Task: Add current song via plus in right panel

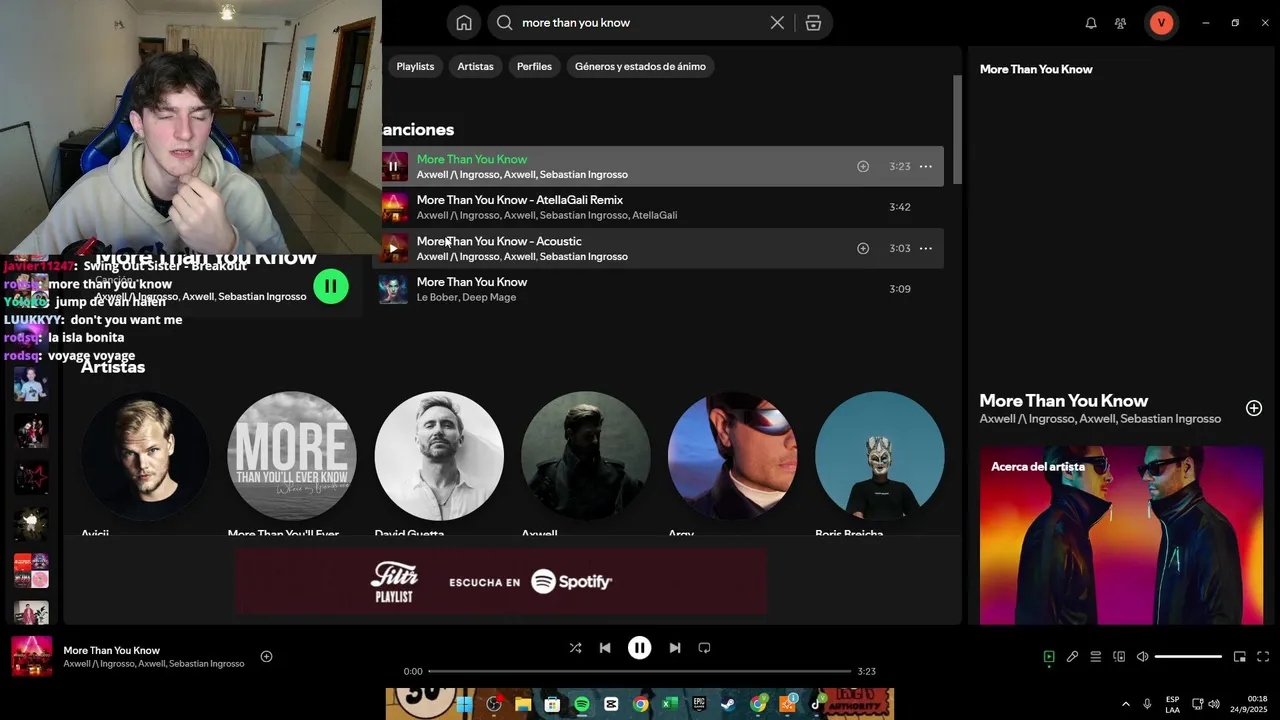Action: click(x=1254, y=408)
